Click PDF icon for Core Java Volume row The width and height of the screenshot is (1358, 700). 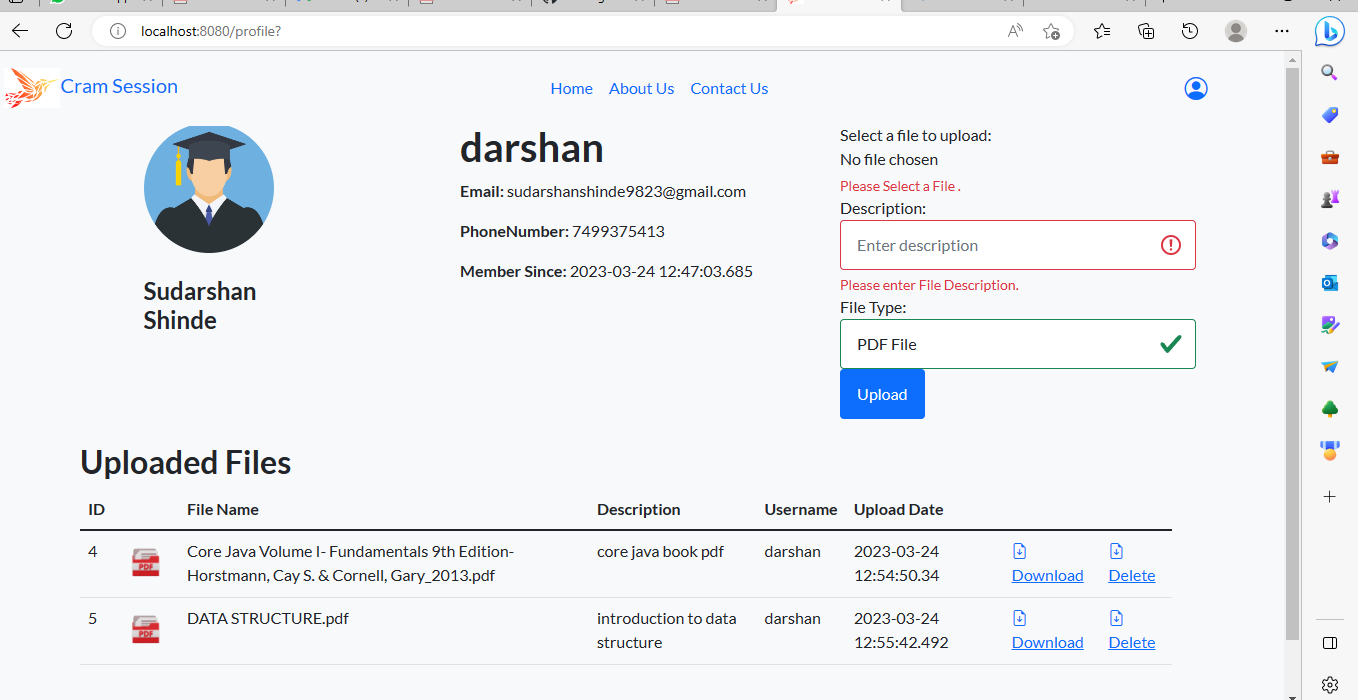coord(146,563)
